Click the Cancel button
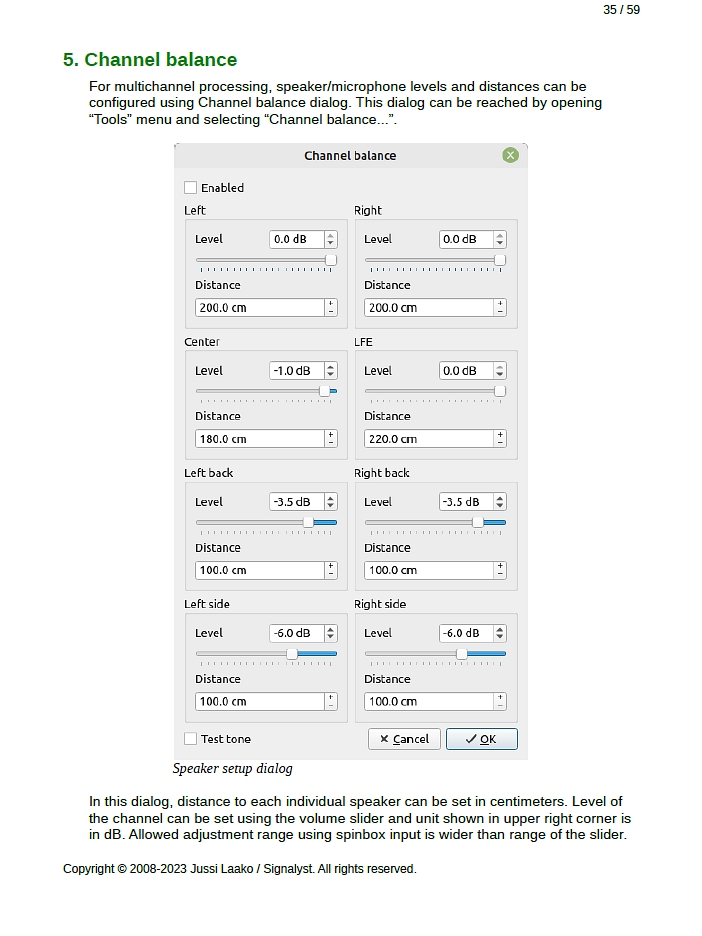702x936 pixels. [404, 739]
